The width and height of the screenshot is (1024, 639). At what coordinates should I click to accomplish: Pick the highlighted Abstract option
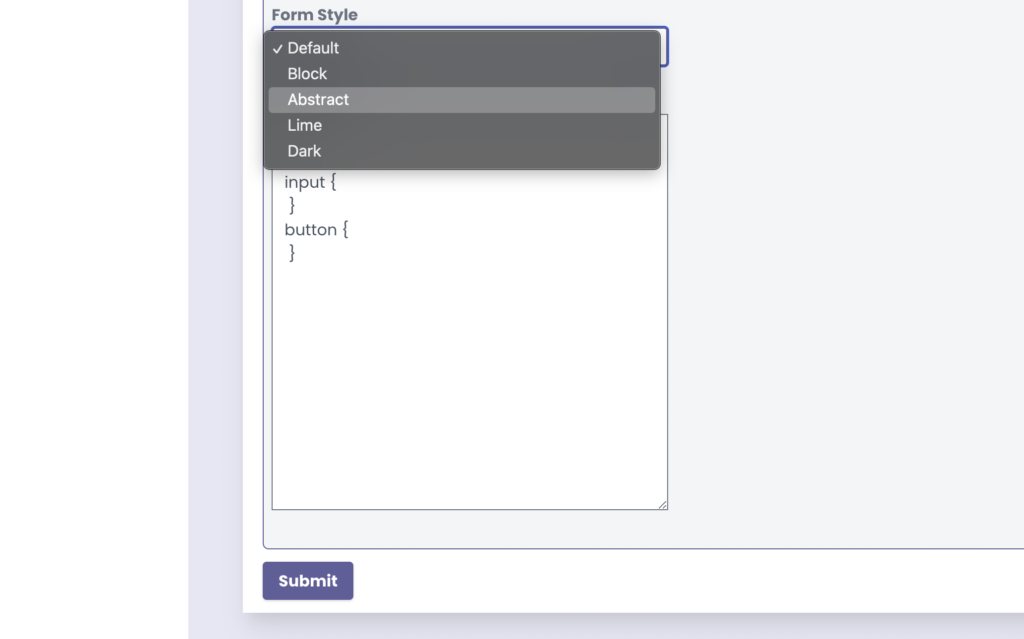click(318, 100)
